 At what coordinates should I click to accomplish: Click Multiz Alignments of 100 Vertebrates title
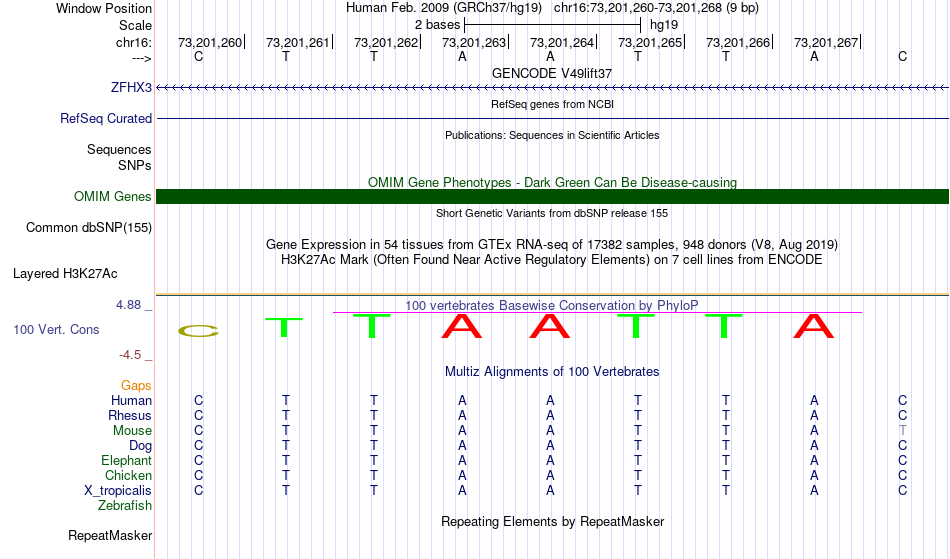[x=552, y=371]
